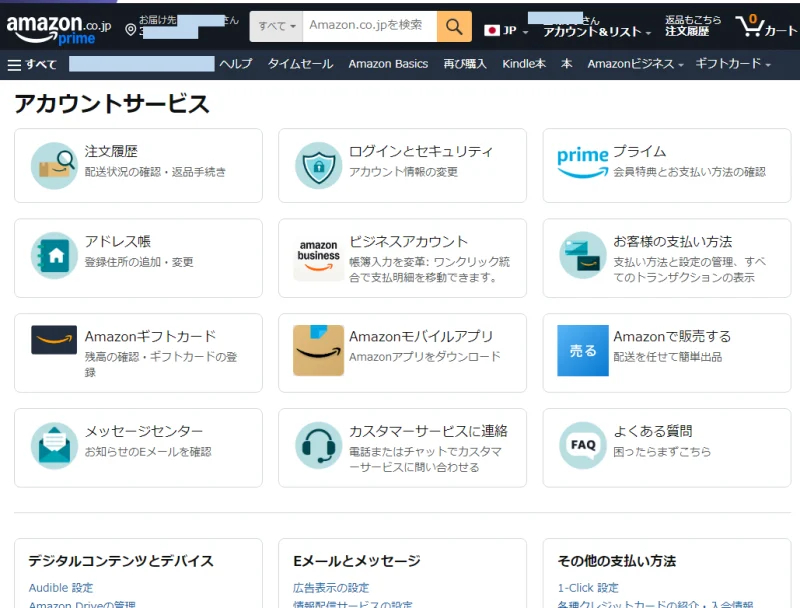This screenshot has width=800, height=608.
Task: Click the prime logo in the プライム card
Action: tap(583, 163)
